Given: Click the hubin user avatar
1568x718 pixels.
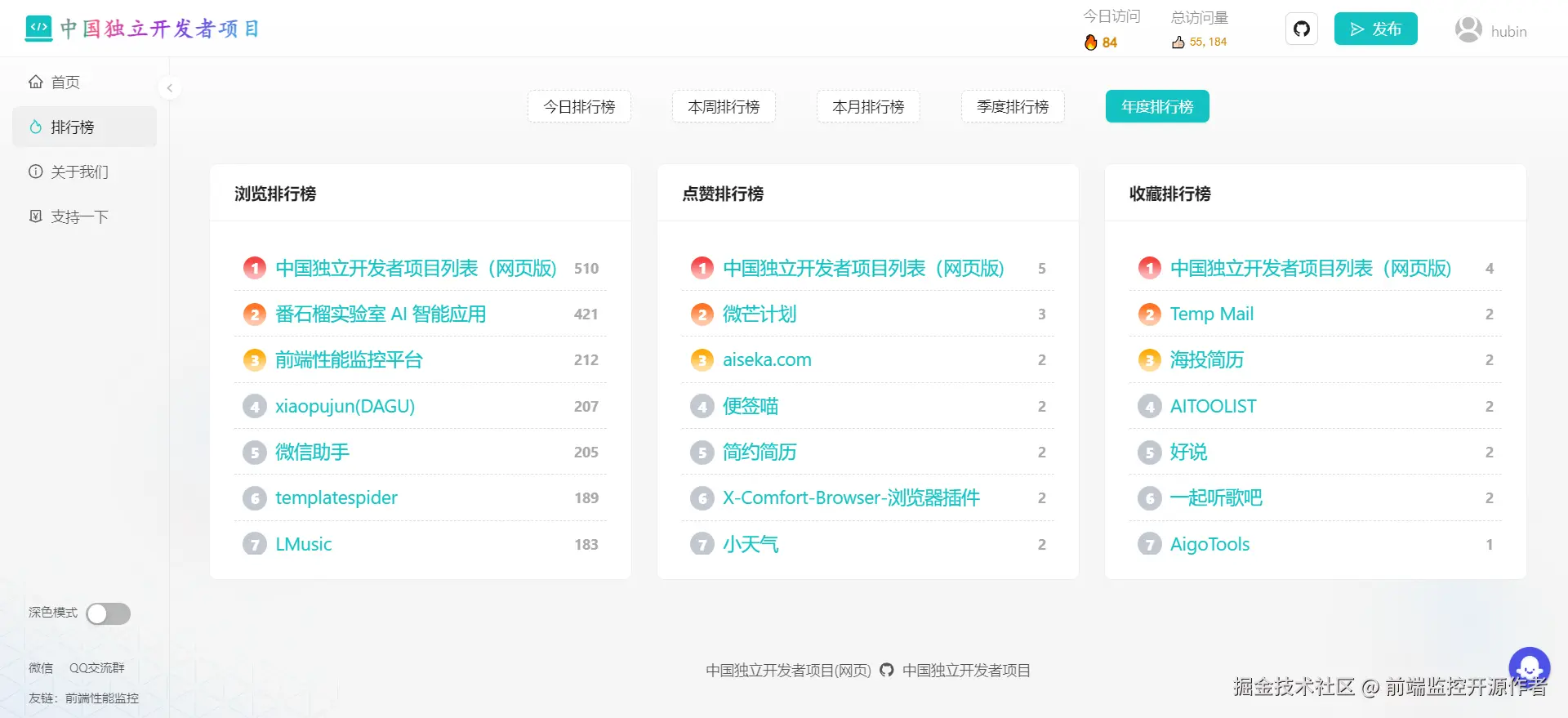Looking at the screenshot, I should pyautogui.click(x=1468, y=30).
